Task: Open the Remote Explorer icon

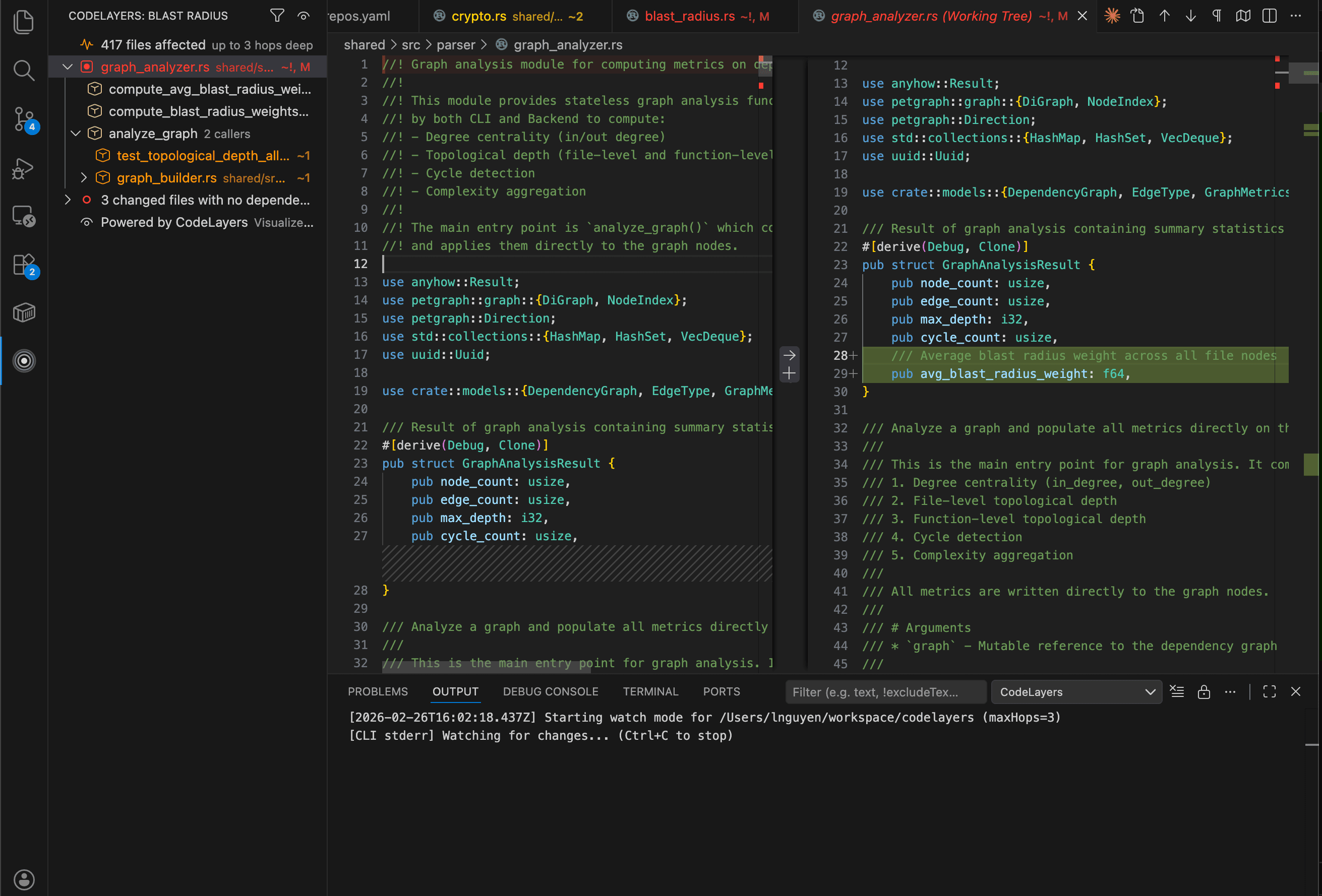Action: [24, 216]
